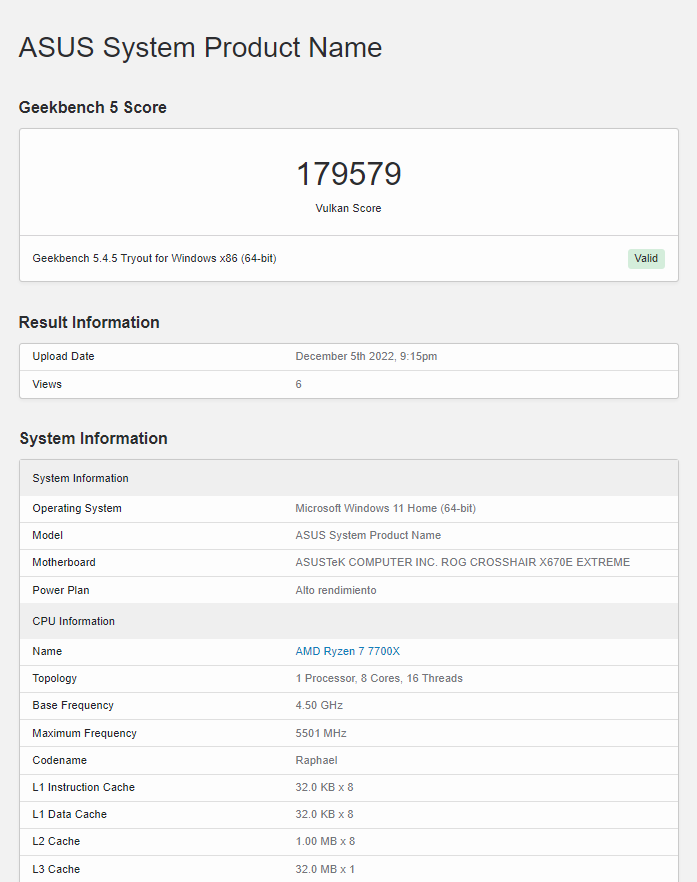Select the Alto rendimiento value
Screen dimensions: 697x882
click(x=336, y=590)
